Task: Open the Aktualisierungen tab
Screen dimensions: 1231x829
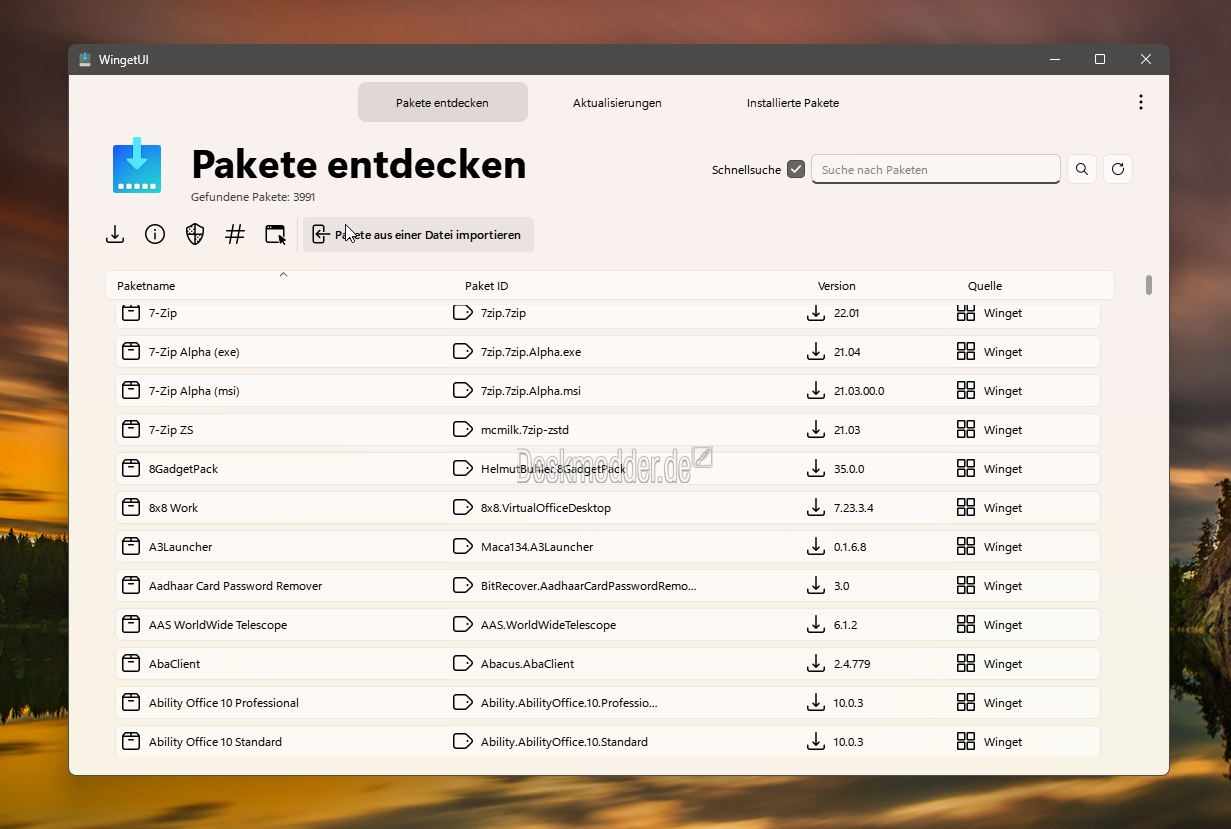Action: tap(617, 102)
